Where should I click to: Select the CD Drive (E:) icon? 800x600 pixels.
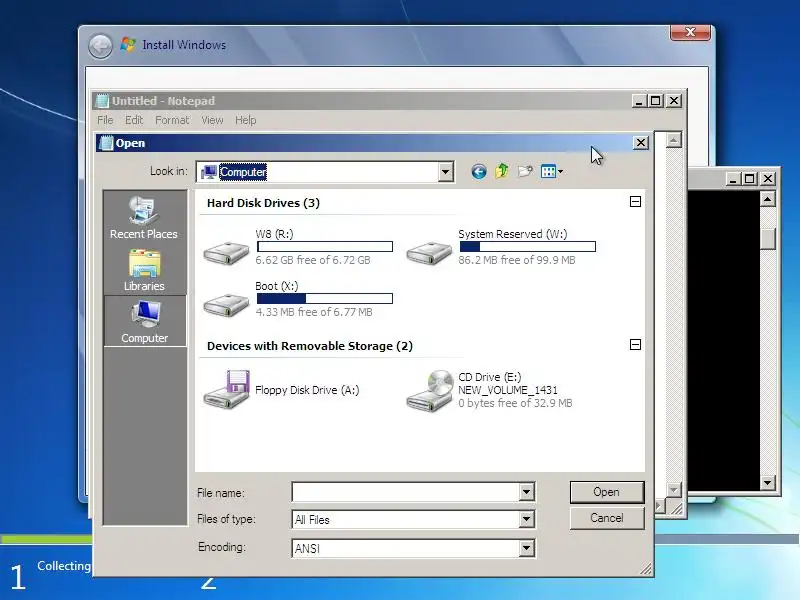click(x=430, y=390)
